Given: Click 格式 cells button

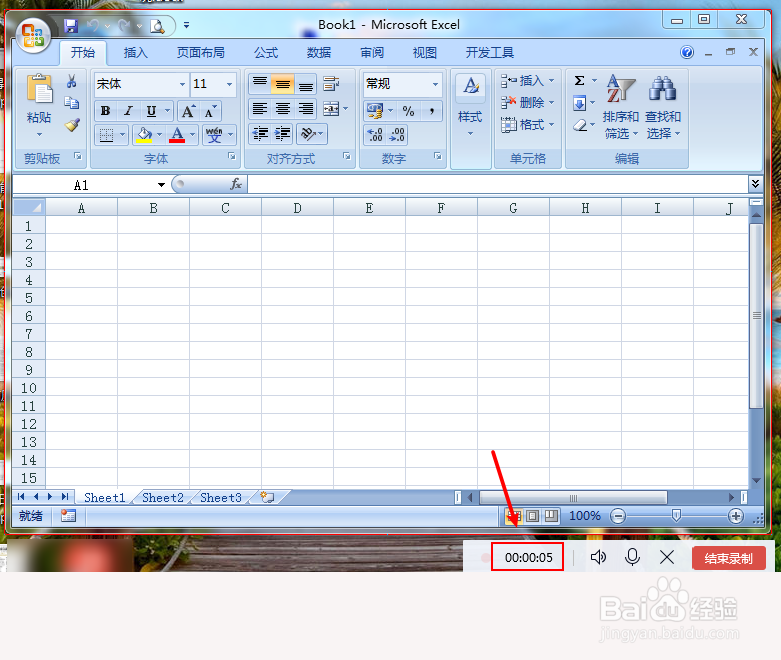Looking at the screenshot, I should pyautogui.click(x=528, y=125).
